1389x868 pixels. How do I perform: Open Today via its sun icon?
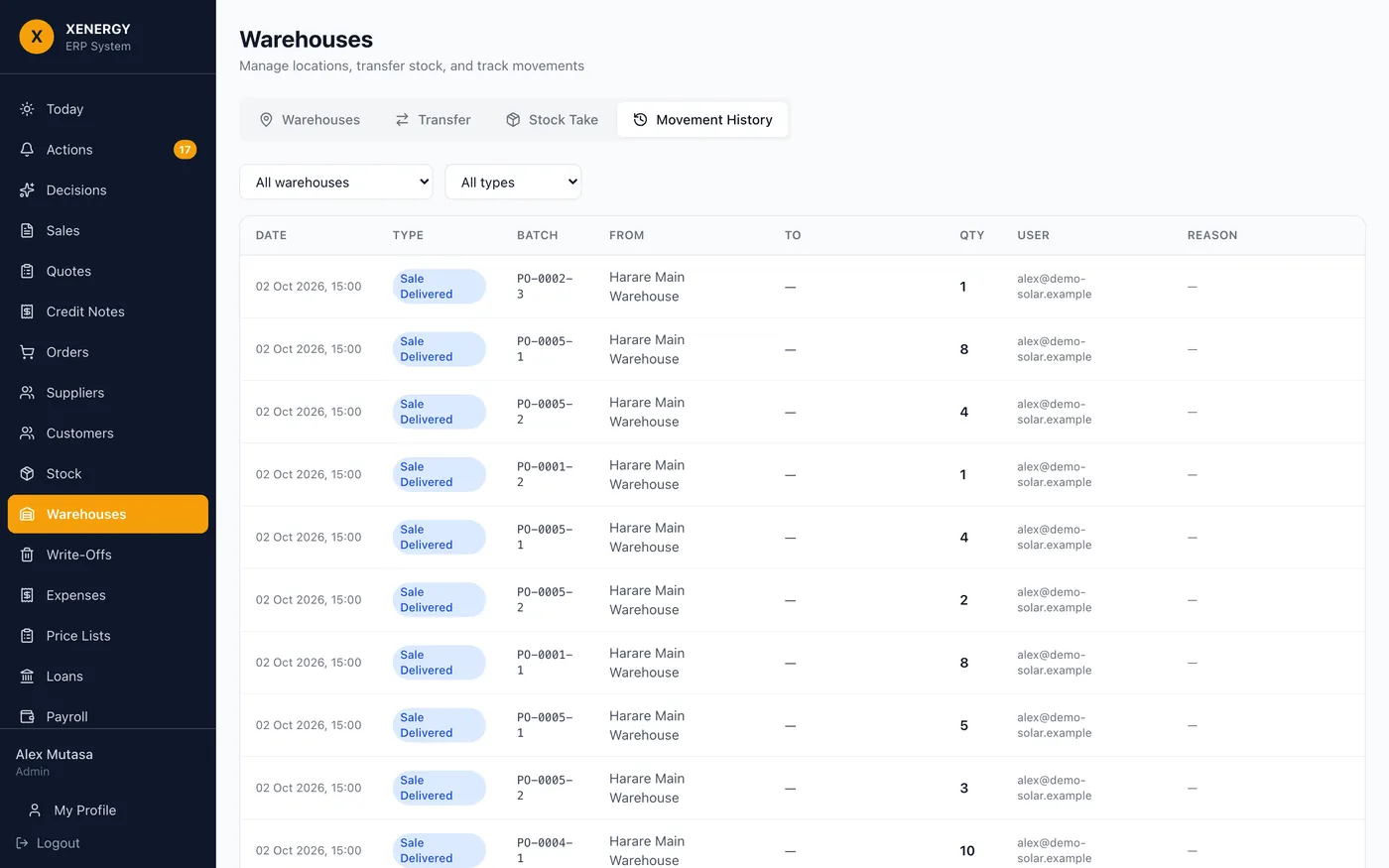click(x=27, y=109)
